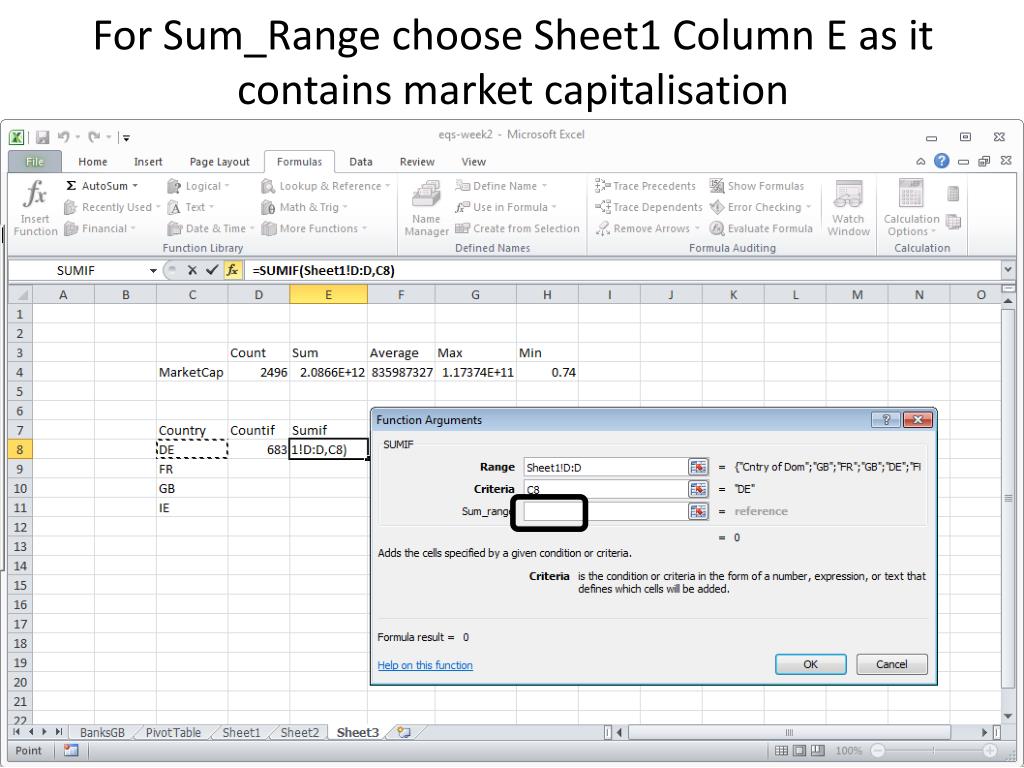
Task: Toggle Show Formulas
Action: click(x=717, y=186)
